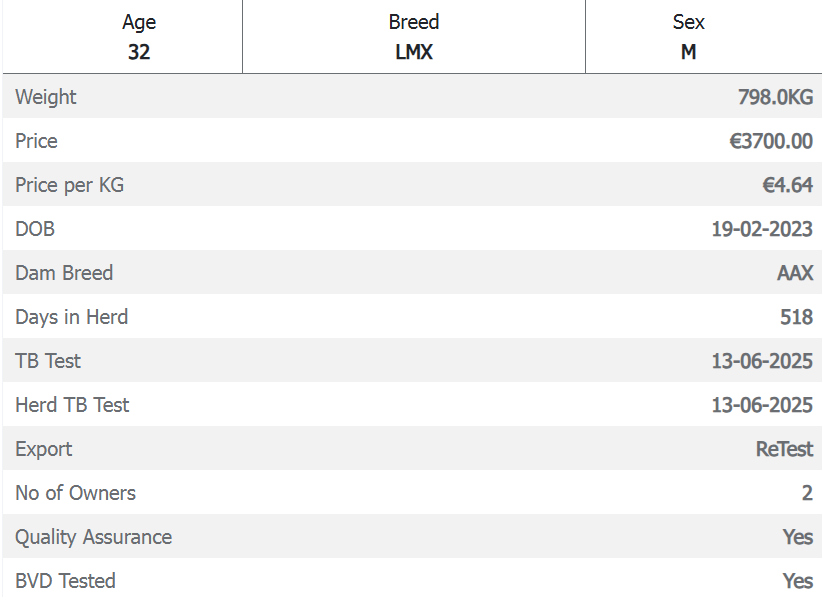
Task: Select the AAX dam breed value
Action: [795, 273]
